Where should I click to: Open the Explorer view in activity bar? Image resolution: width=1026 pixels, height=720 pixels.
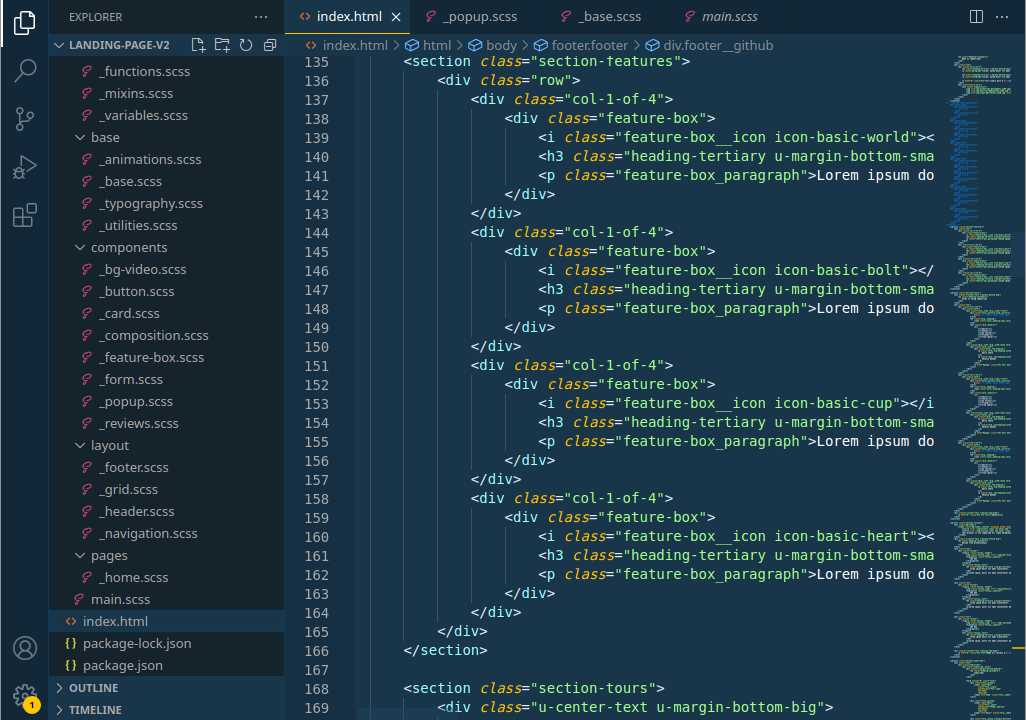pos(24,23)
